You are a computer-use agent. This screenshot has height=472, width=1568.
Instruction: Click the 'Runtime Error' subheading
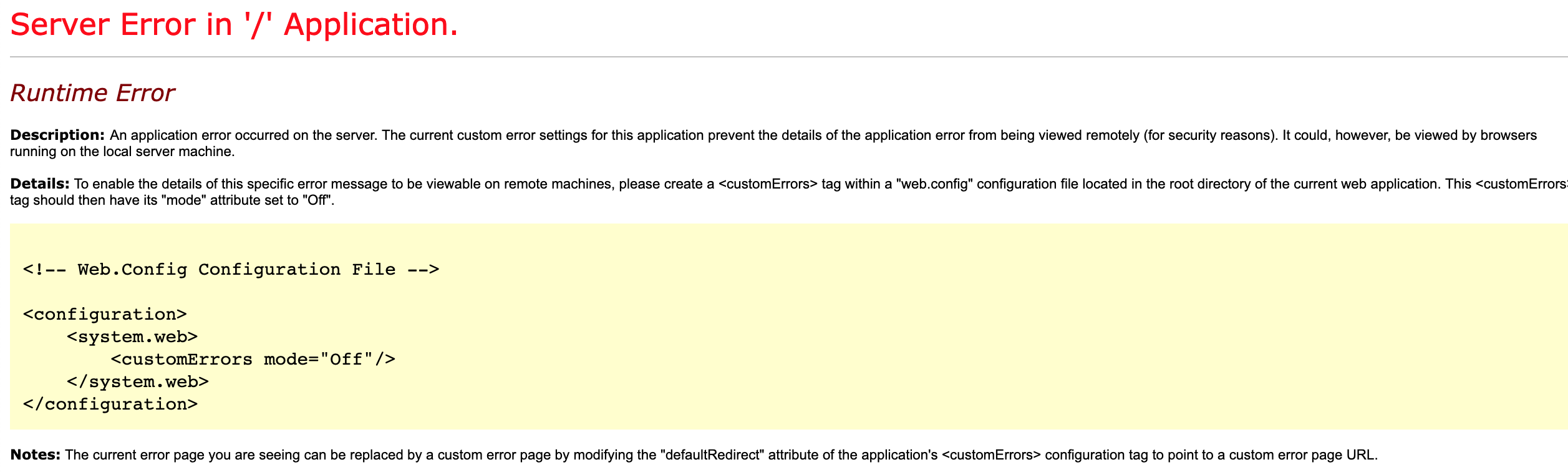(x=92, y=93)
